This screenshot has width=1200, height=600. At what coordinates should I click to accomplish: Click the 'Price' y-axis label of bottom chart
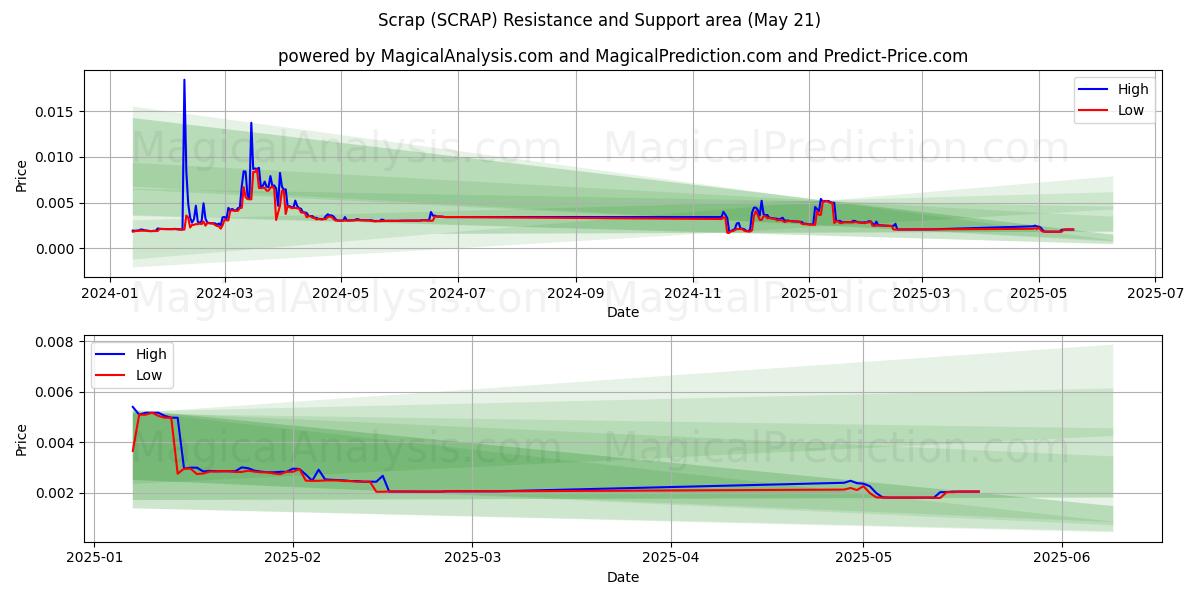pyautogui.click(x=22, y=439)
